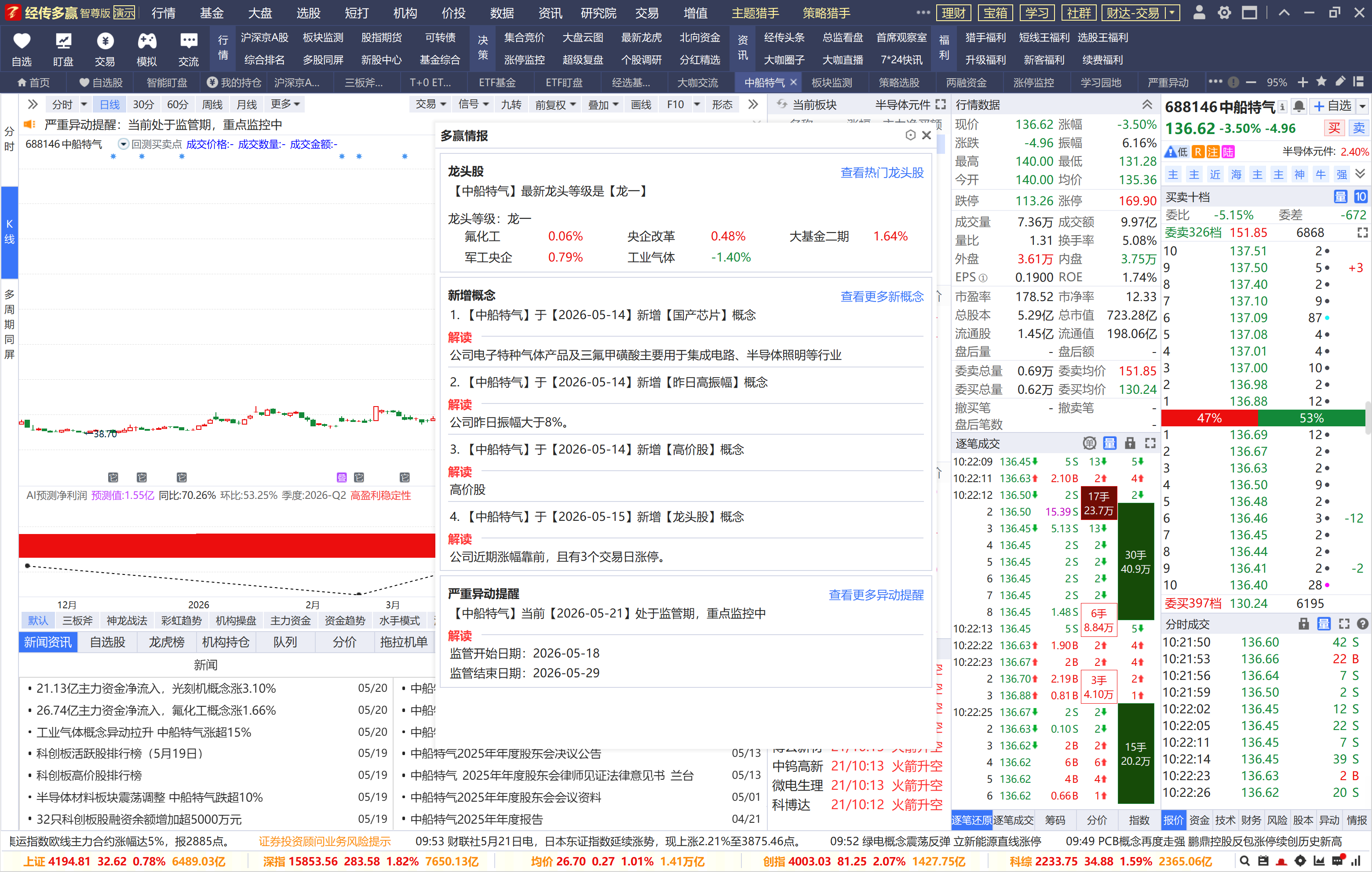Viewport: 1372px width, 872px height.
Task: Open 自选 heart icon in toolbar
Action: (x=22, y=41)
